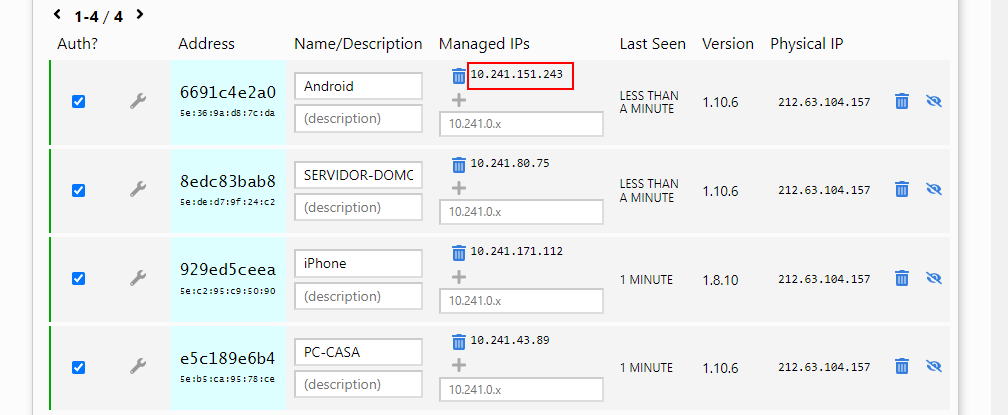Hide the PC-CASA member from list
Image resolution: width=1008 pixels, height=415 pixels.
(x=934, y=367)
